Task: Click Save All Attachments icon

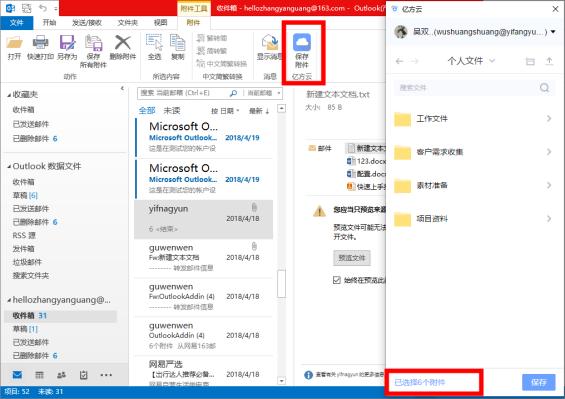Action: pos(93,43)
